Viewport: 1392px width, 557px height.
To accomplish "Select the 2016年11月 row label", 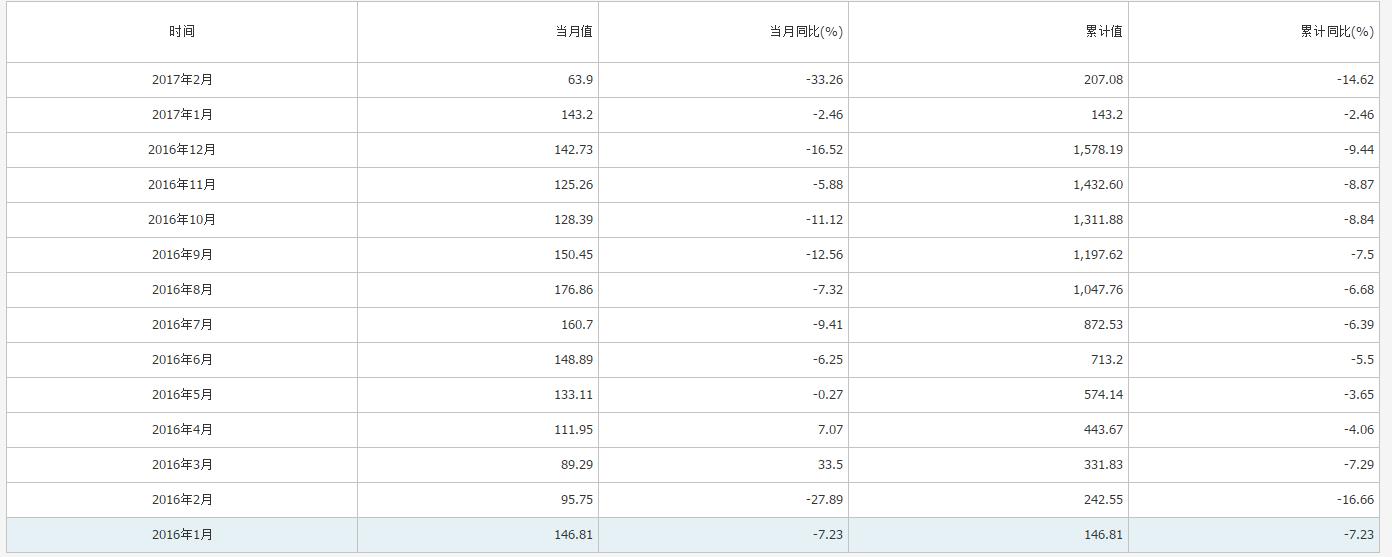I will [x=182, y=185].
